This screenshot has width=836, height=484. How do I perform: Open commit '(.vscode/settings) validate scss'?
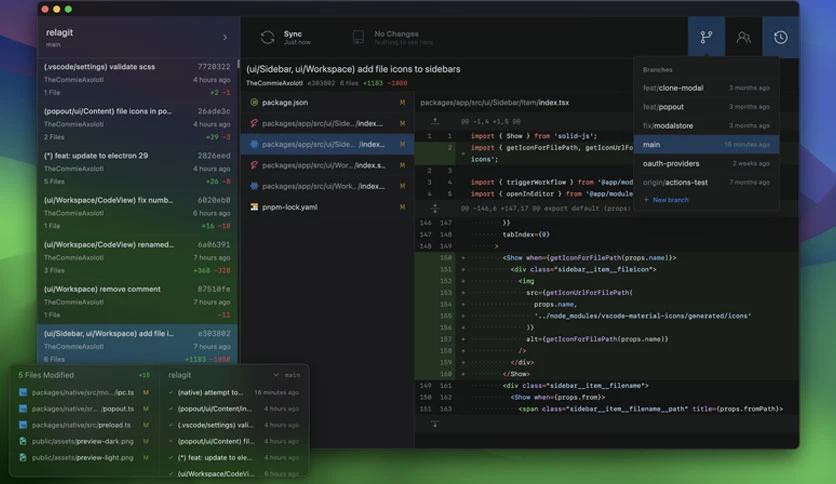click(x=138, y=79)
